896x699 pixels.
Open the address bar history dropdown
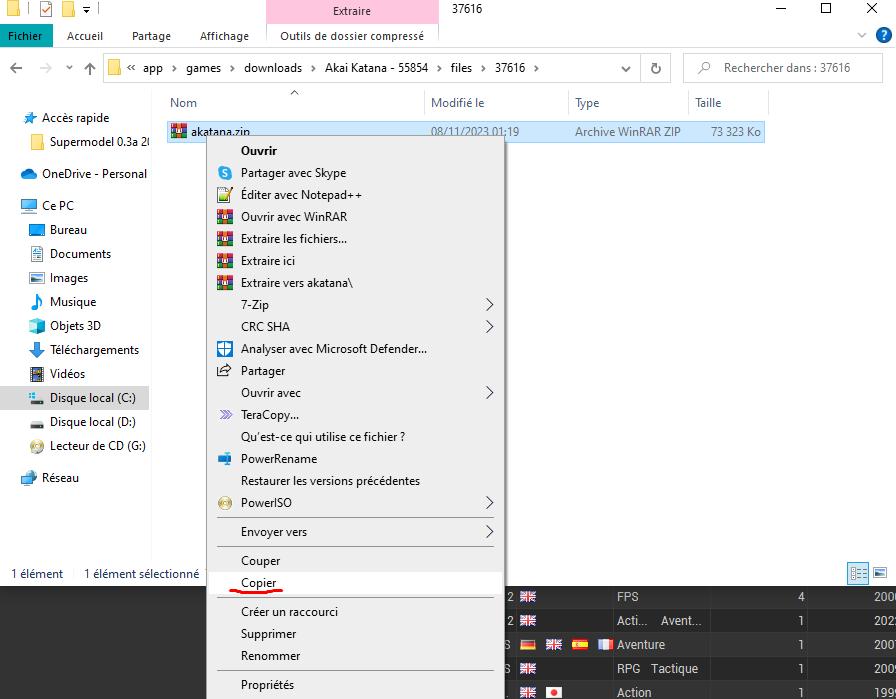coord(626,67)
